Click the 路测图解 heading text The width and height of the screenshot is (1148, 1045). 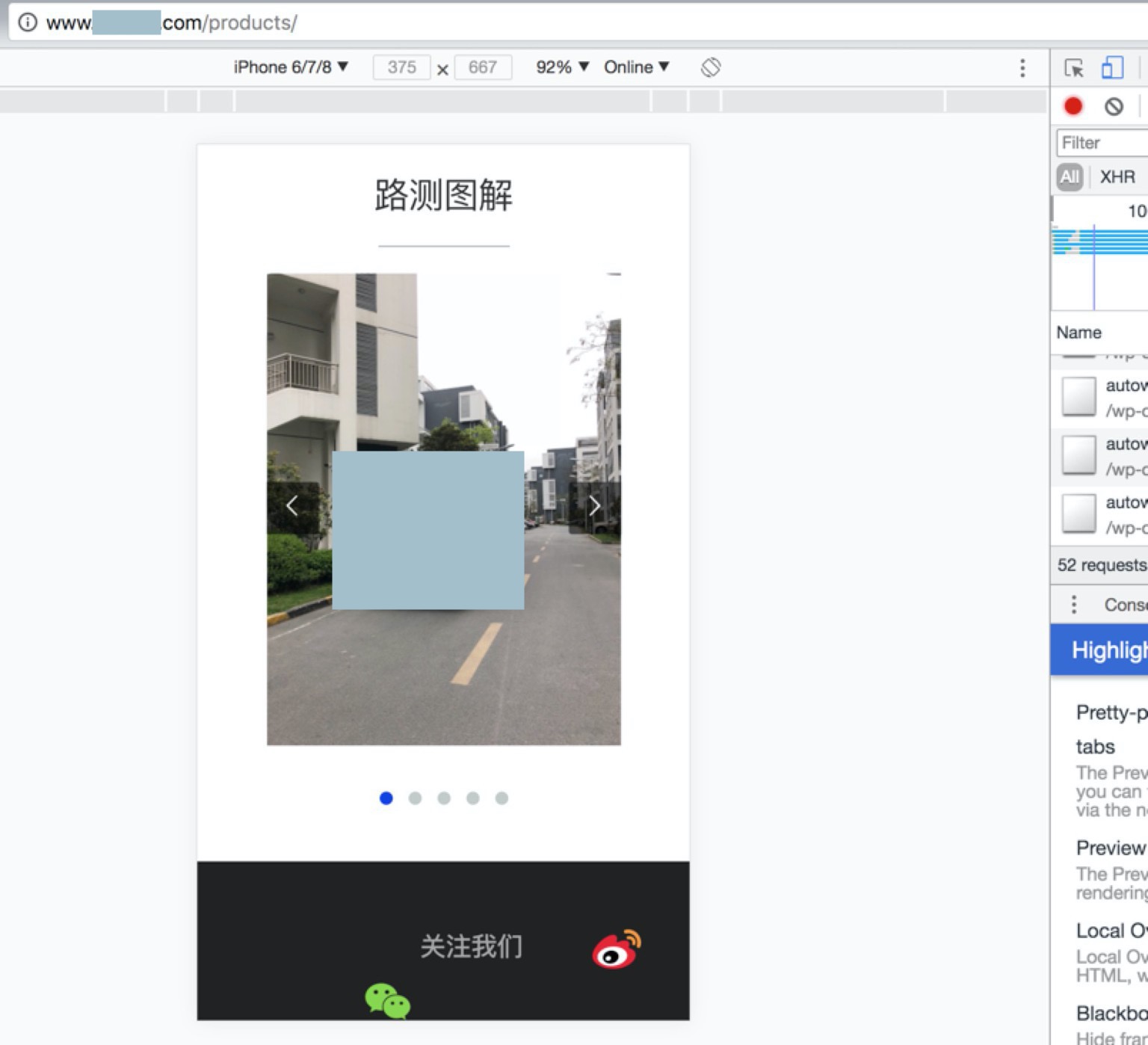point(443,196)
